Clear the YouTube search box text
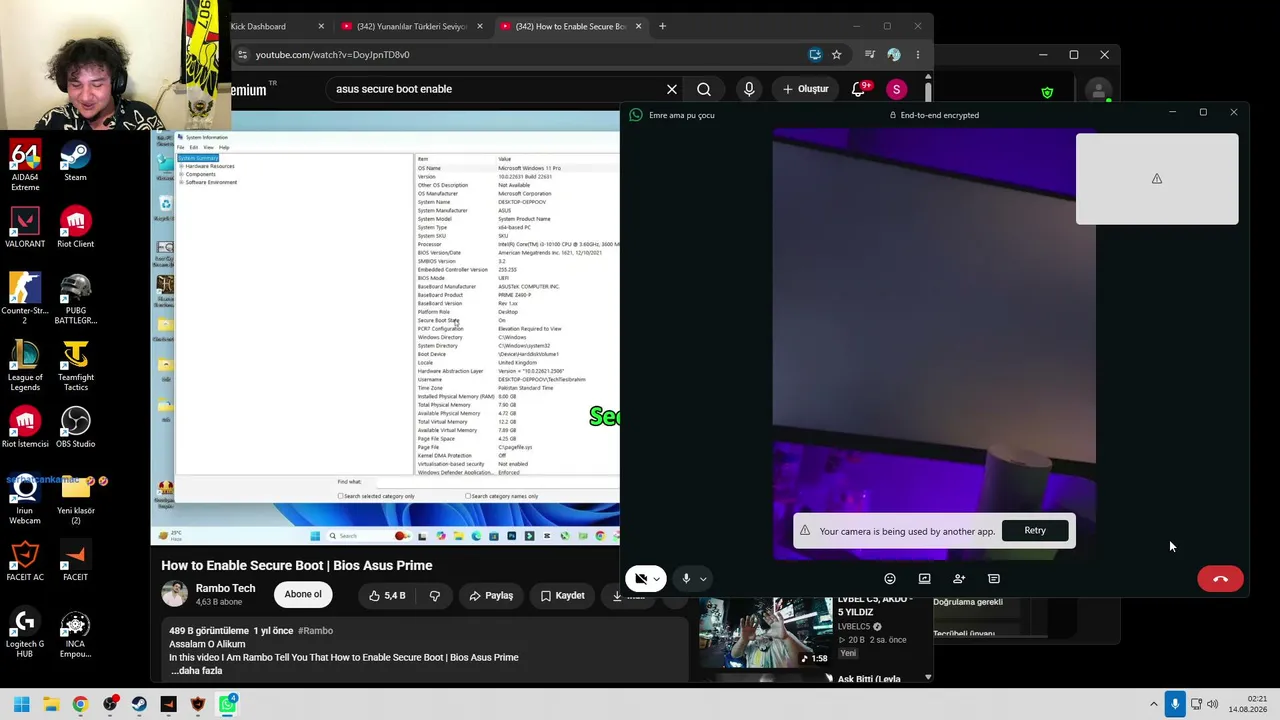This screenshot has width=1280, height=720. [672, 89]
